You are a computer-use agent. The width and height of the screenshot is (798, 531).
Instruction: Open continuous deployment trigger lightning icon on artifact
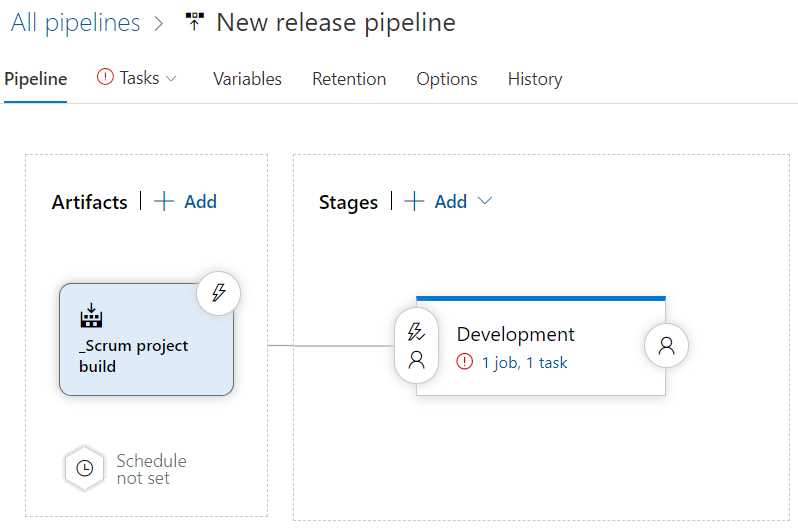[x=218, y=293]
